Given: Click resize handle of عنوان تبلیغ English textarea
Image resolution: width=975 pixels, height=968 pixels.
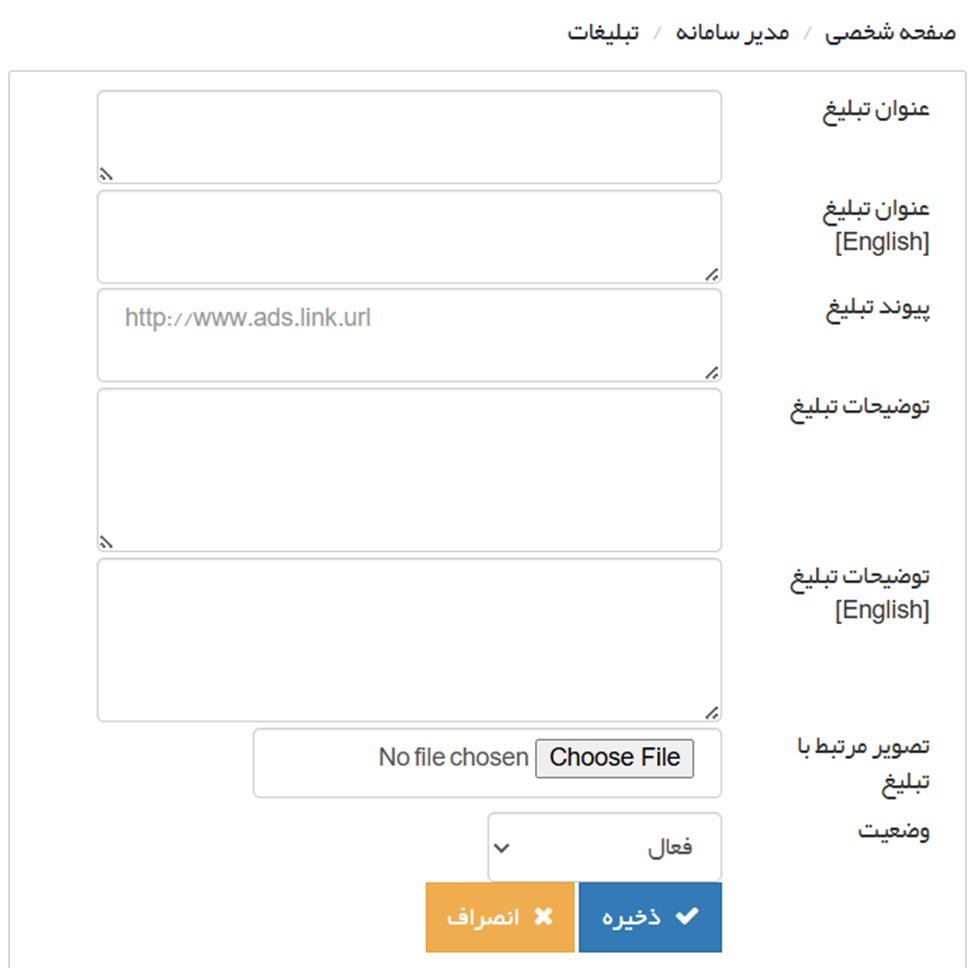Looking at the screenshot, I should pos(711,273).
